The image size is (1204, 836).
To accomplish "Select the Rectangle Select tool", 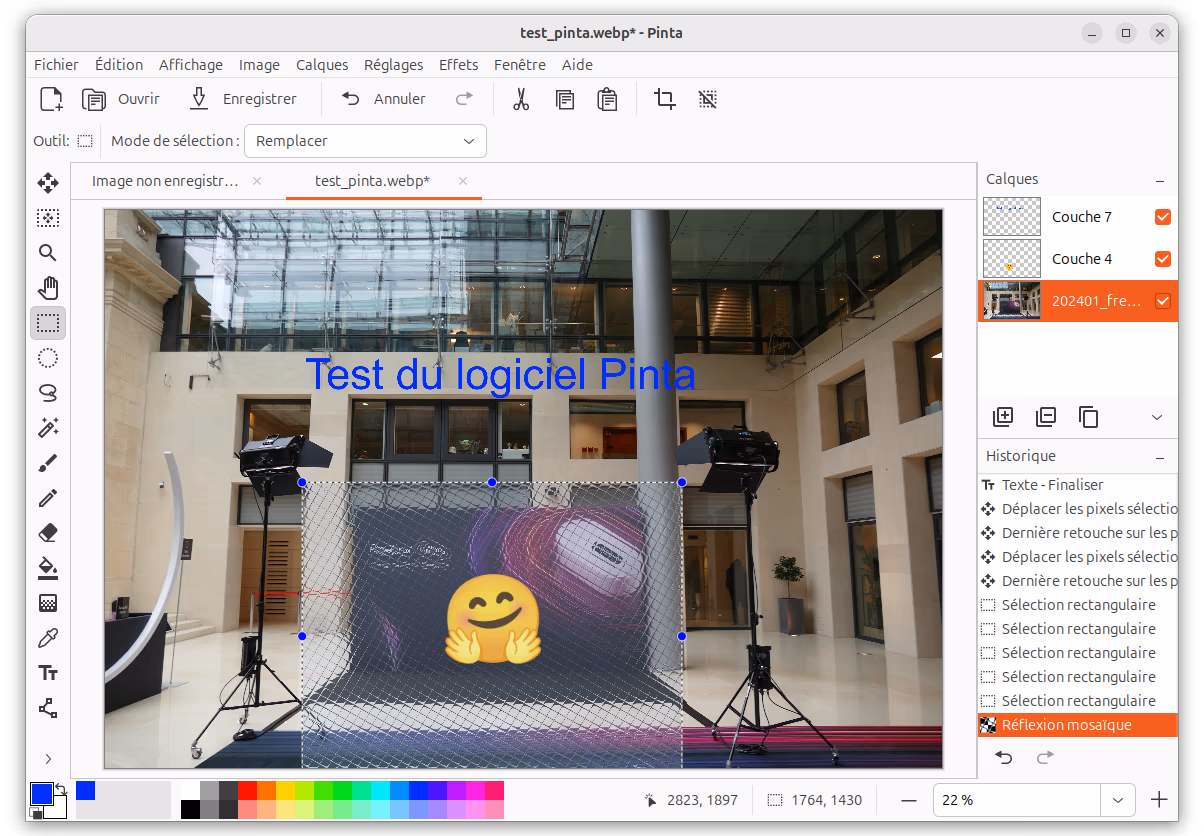I will point(48,323).
